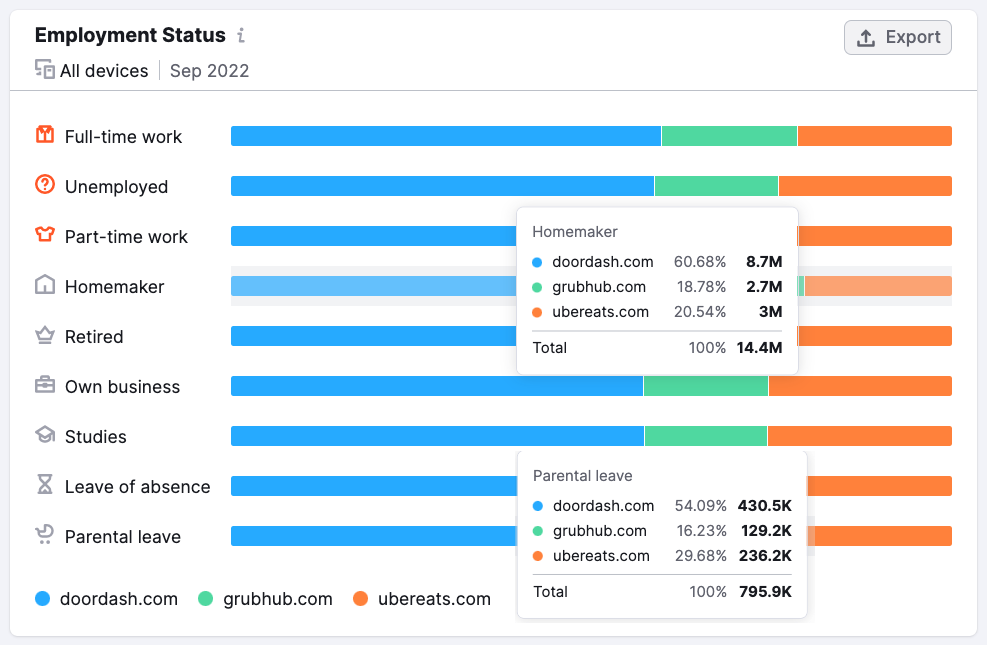Click the green grubhub segment for Own business
The height and width of the screenshot is (645, 987).
pos(706,386)
